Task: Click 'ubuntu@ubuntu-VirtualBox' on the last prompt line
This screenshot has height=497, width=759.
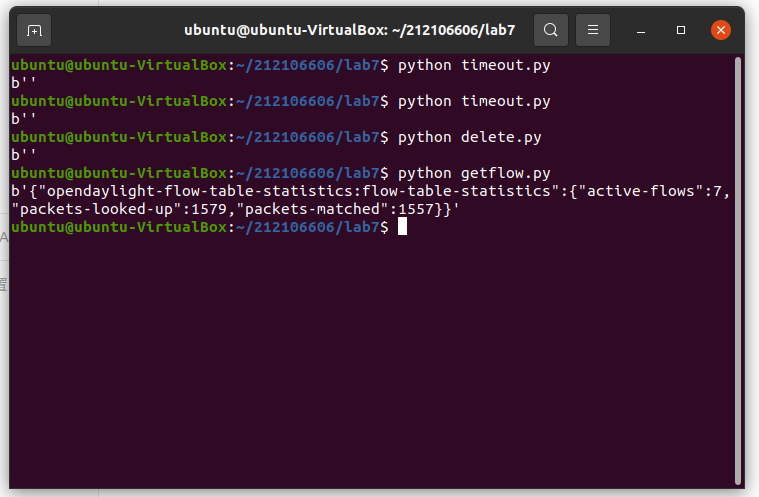Action: [x=119, y=227]
